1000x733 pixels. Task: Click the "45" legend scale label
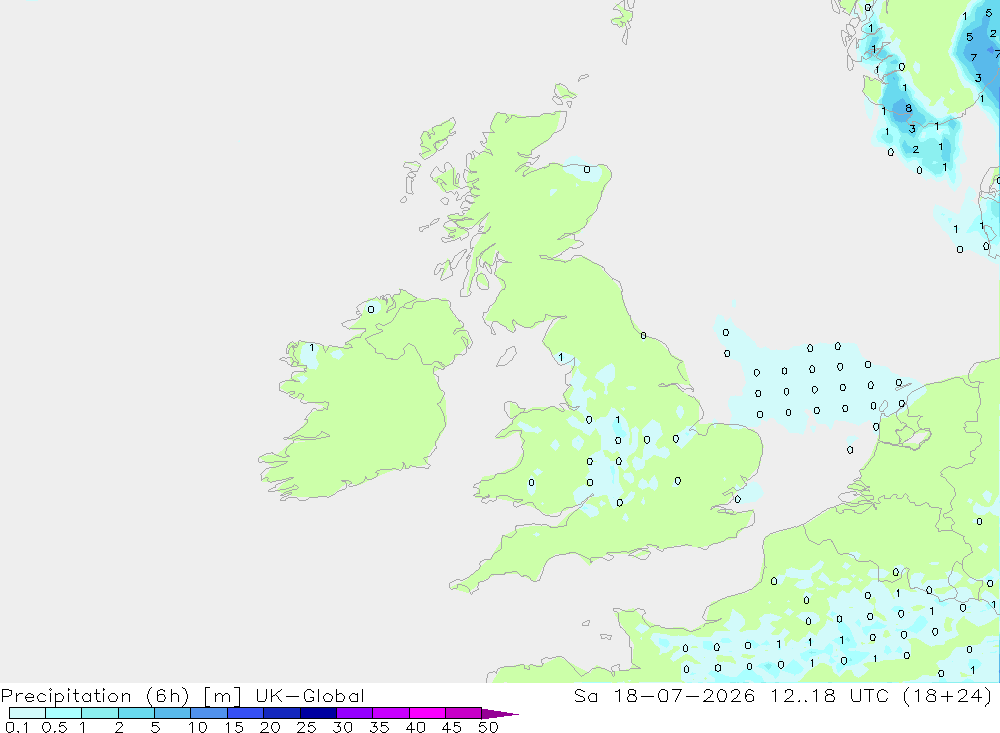452,727
